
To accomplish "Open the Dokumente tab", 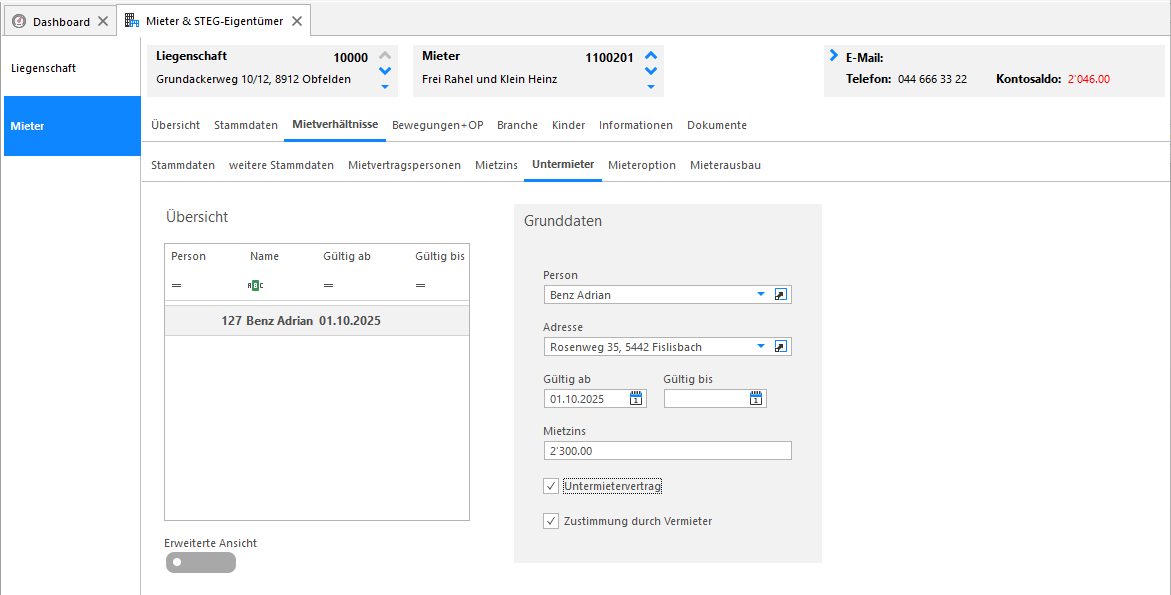I will pos(717,125).
